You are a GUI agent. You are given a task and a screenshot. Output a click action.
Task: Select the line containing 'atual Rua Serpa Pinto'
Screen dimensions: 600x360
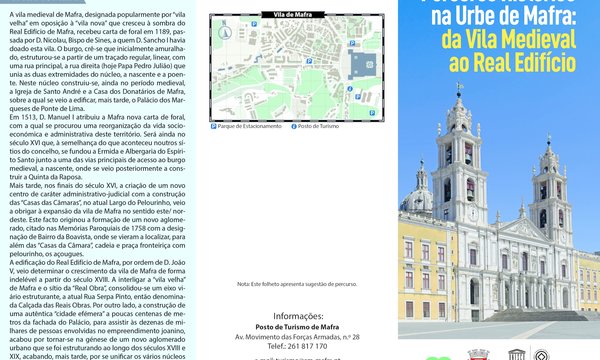pyautogui.click(x=97, y=297)
